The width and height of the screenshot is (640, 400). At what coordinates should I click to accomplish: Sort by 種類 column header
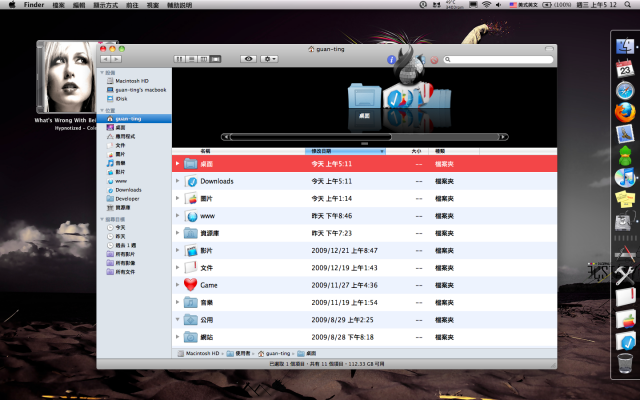(x=454, y=151)
